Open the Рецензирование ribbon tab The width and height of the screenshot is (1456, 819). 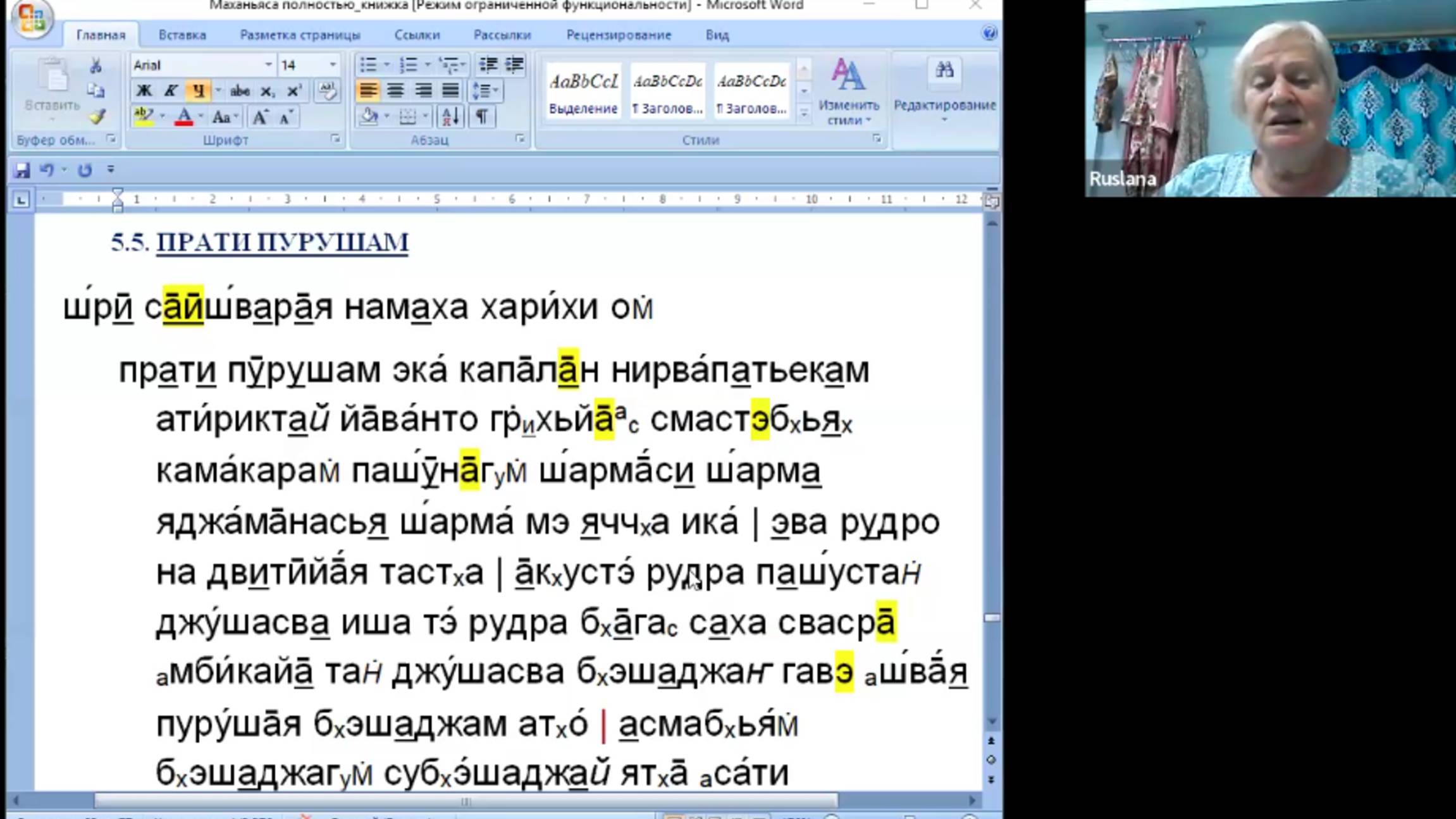(618, 35)
